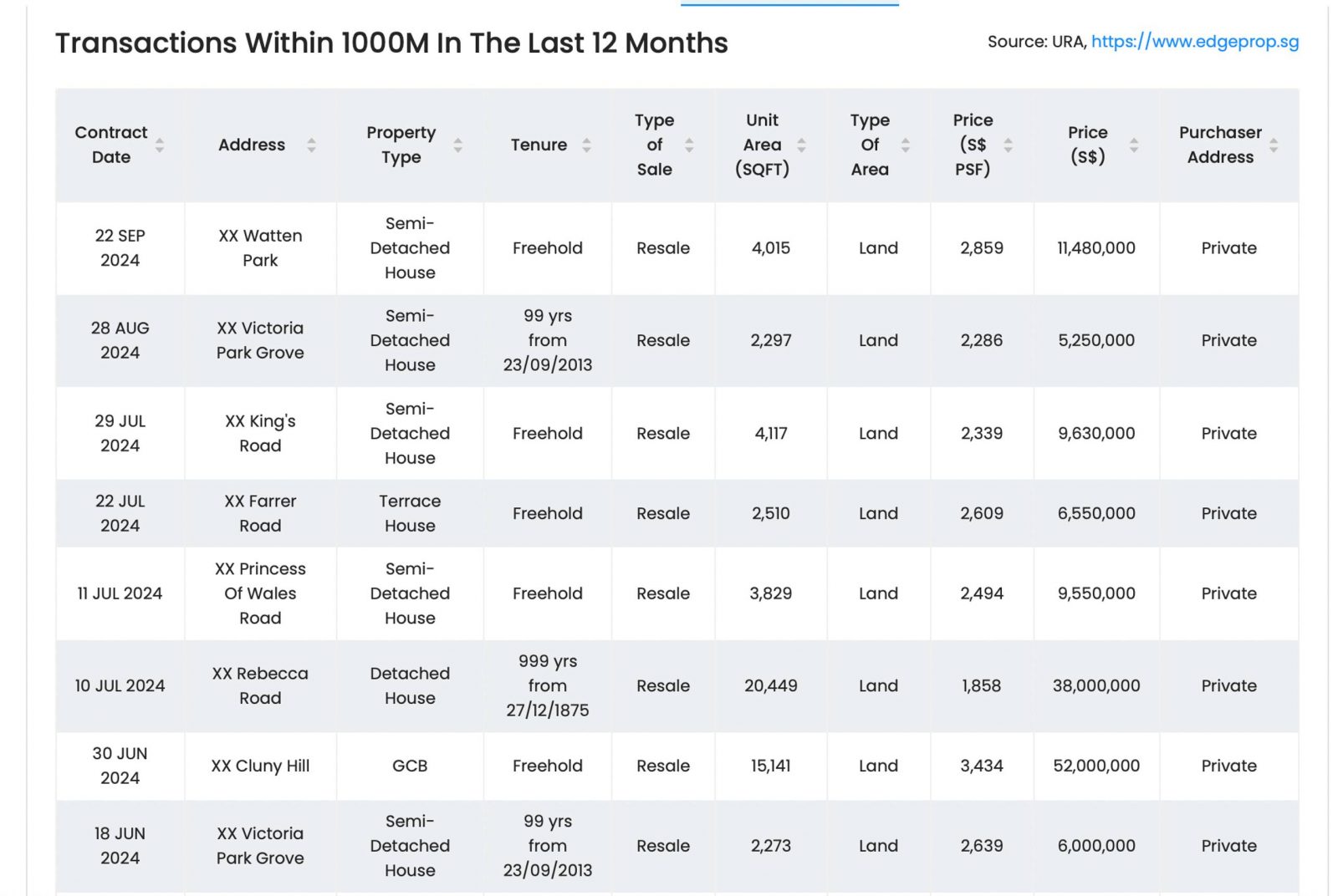The image size is (1338, 896).
Task: Click the XX Cluny Hill address
Action: (x=260, y=766)
